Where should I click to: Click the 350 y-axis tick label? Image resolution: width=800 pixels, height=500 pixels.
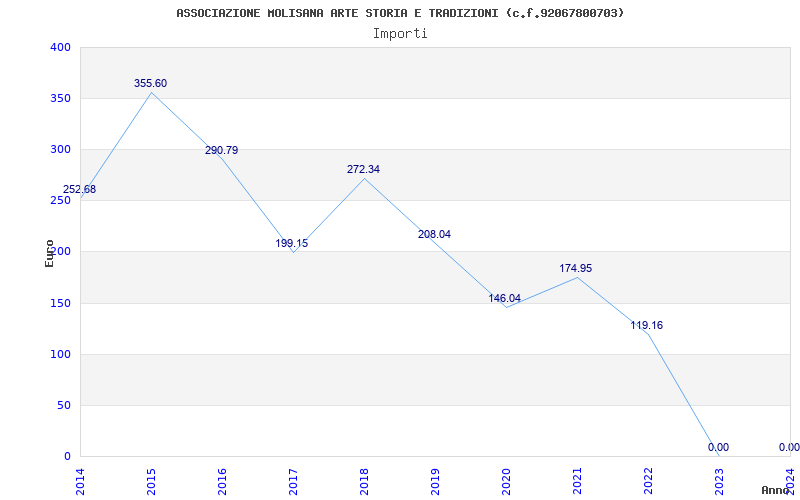coord(60,98)
